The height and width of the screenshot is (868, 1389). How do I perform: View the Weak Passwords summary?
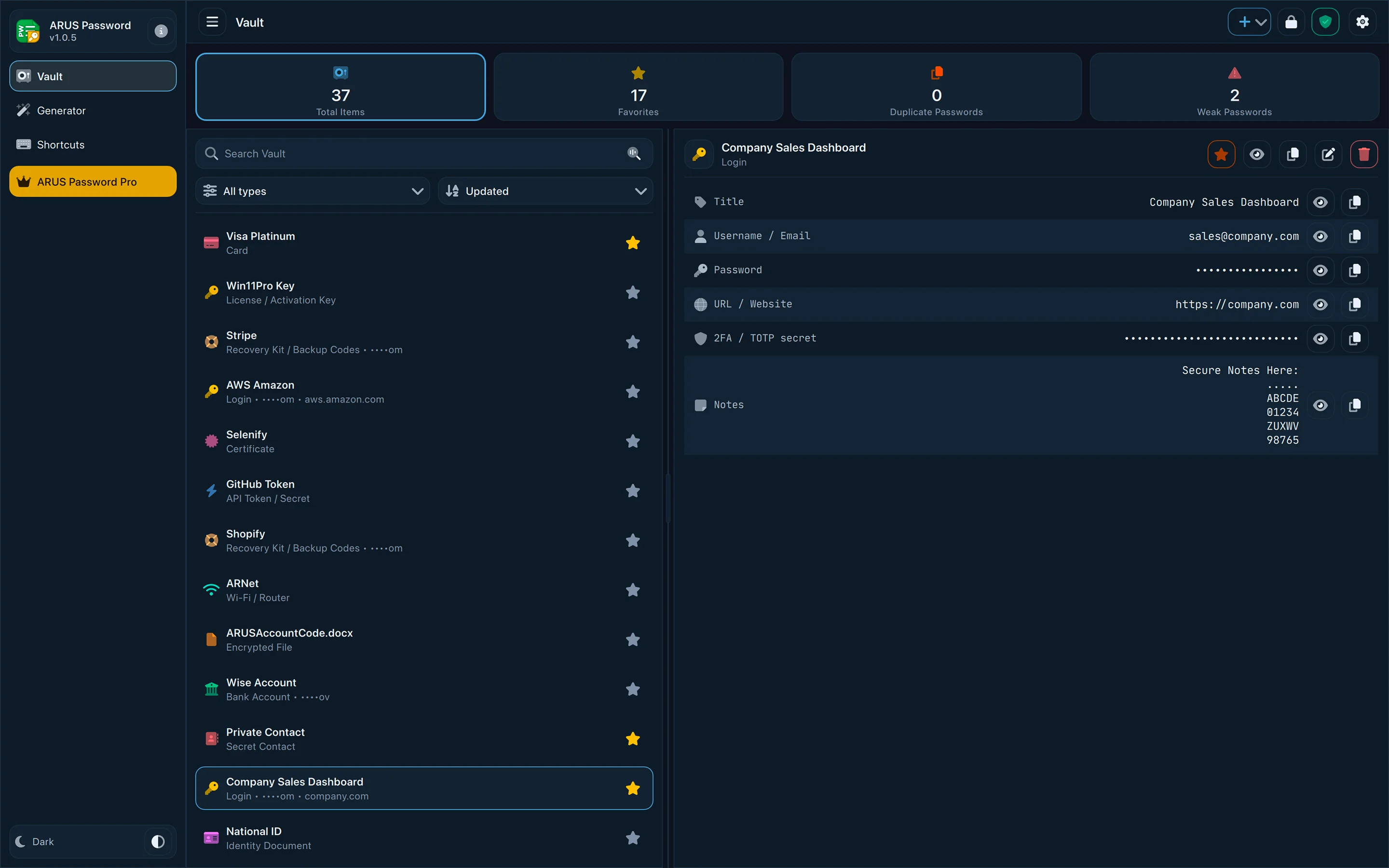pos(1233,87)
